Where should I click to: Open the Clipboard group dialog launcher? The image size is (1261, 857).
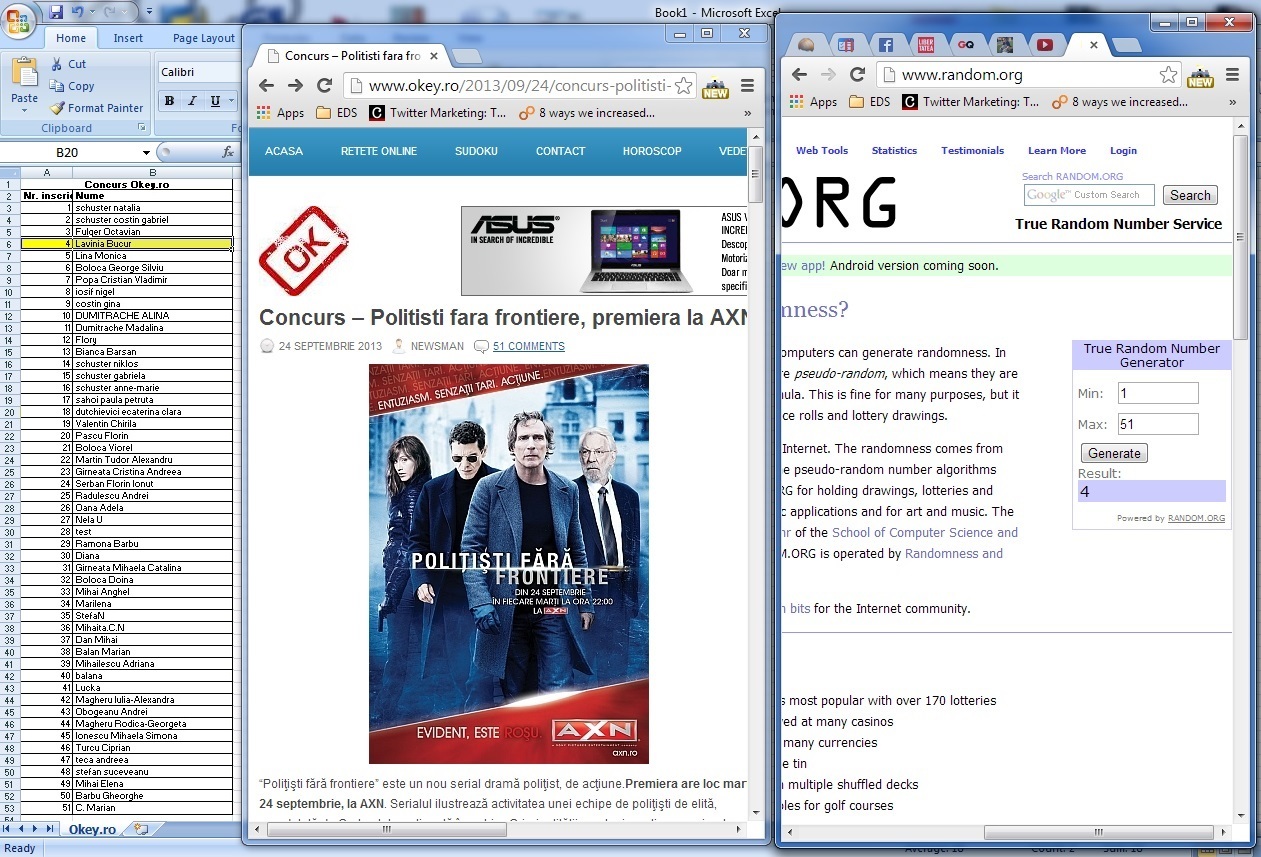[141, 128]
